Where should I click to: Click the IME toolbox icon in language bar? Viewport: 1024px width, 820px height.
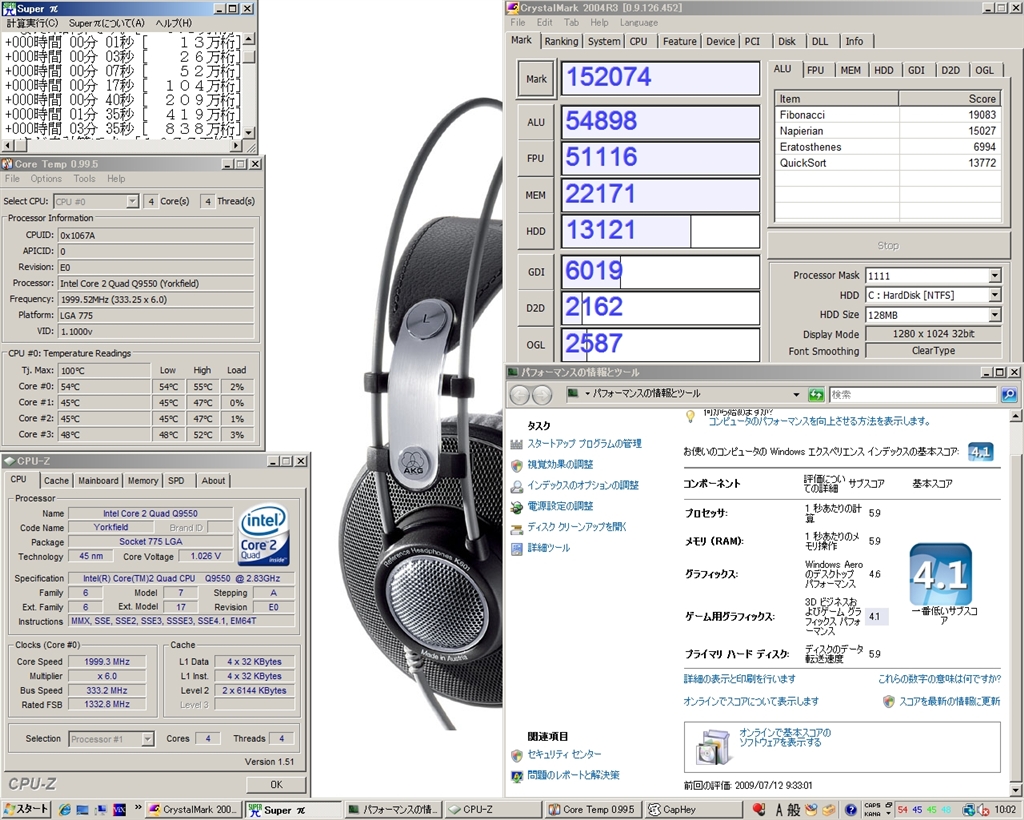point(828,810)
